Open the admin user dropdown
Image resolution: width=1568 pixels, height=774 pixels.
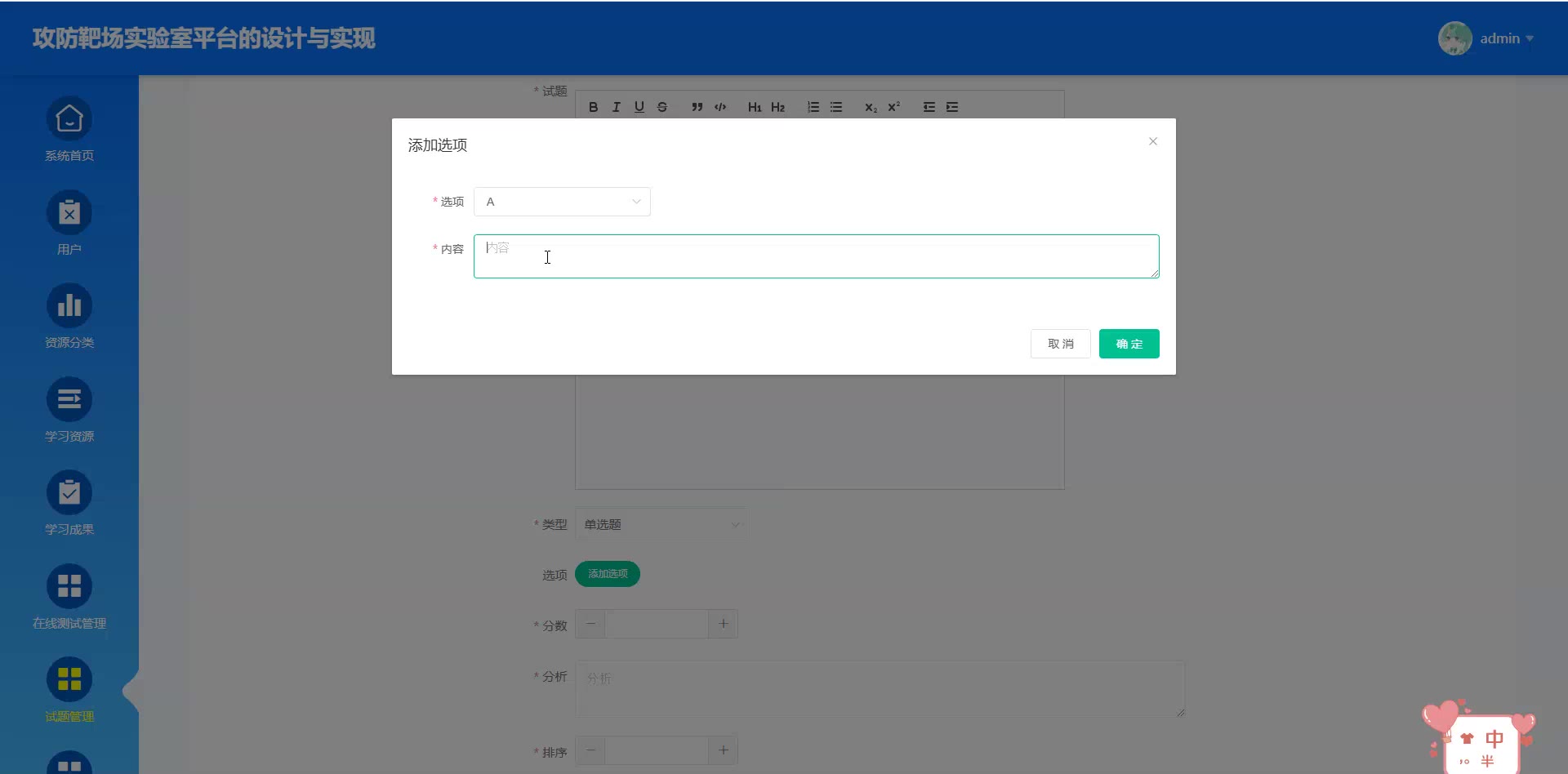[x=1507, y=38]
